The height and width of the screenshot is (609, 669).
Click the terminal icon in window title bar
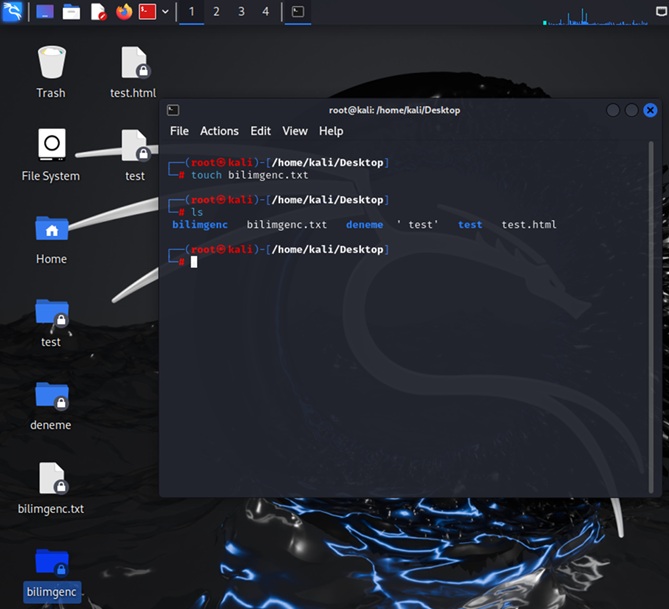tap(173, 110)
